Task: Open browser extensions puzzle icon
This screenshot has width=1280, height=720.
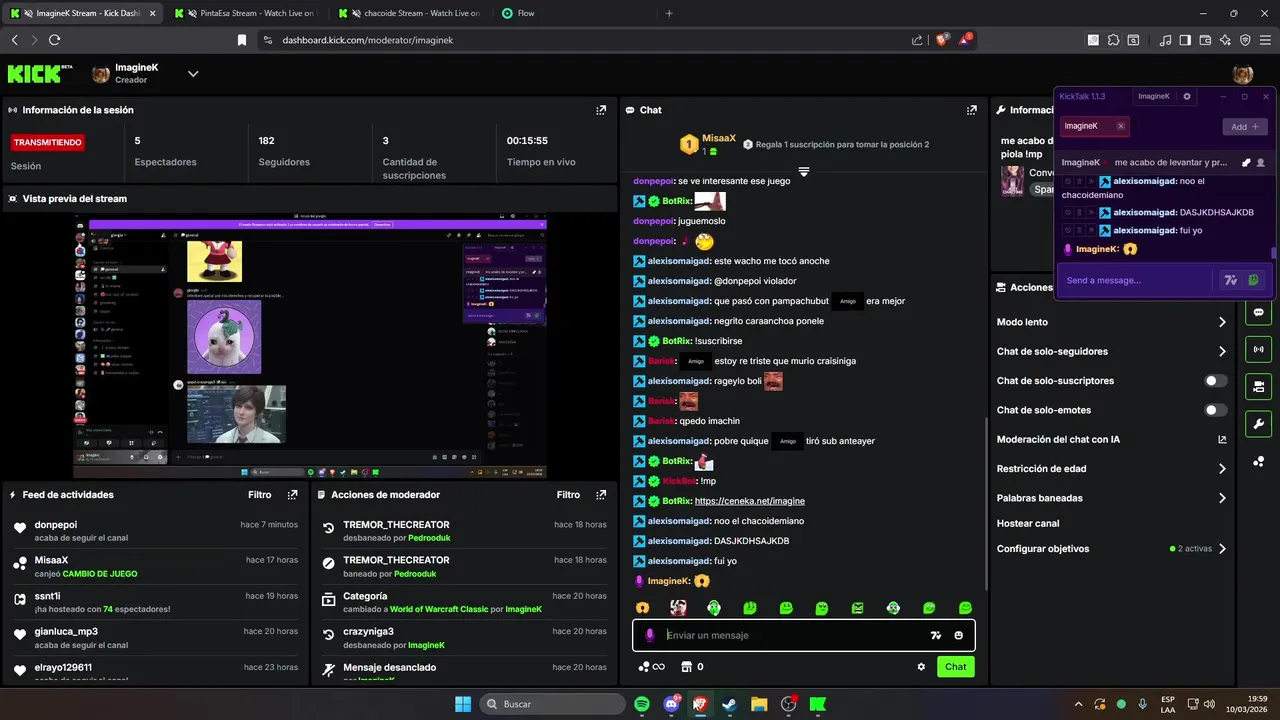Action: click(1114, 40)
